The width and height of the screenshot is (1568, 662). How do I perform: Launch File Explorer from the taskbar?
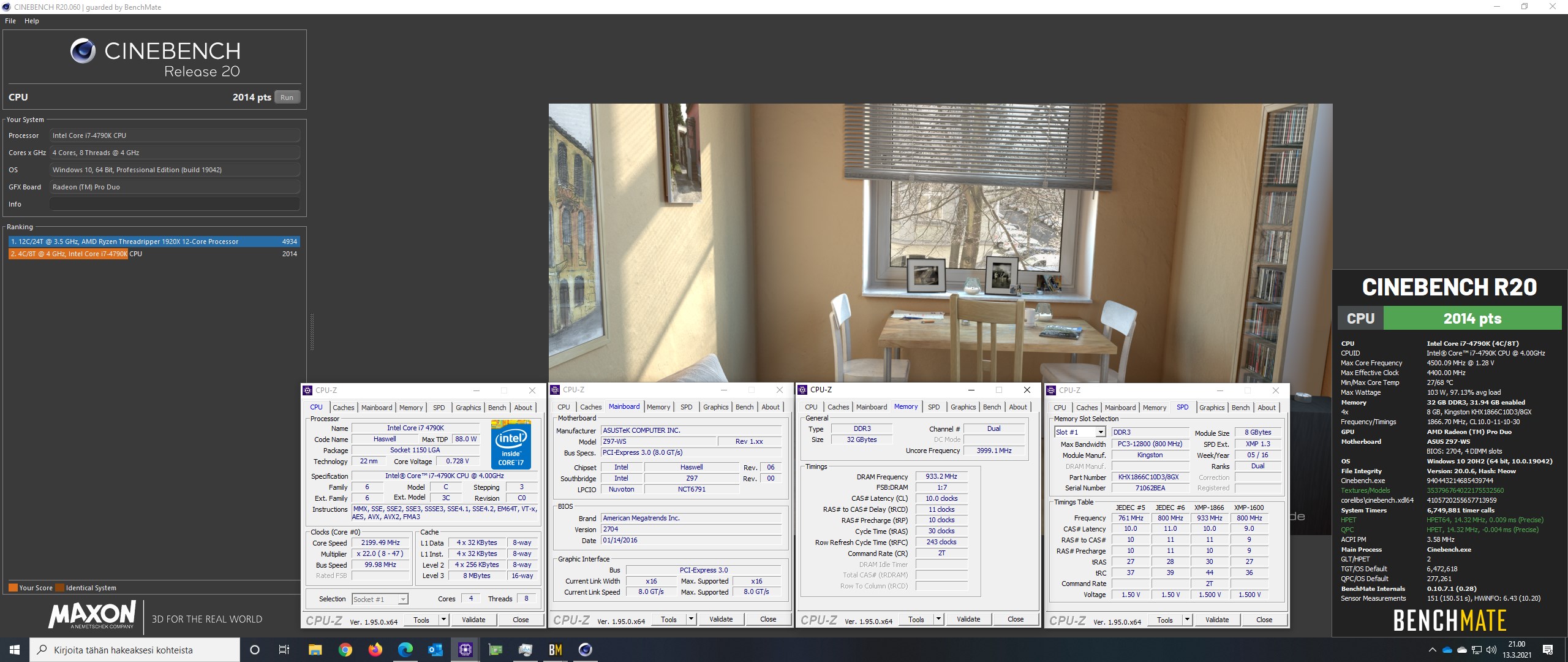tap(315, 650)
